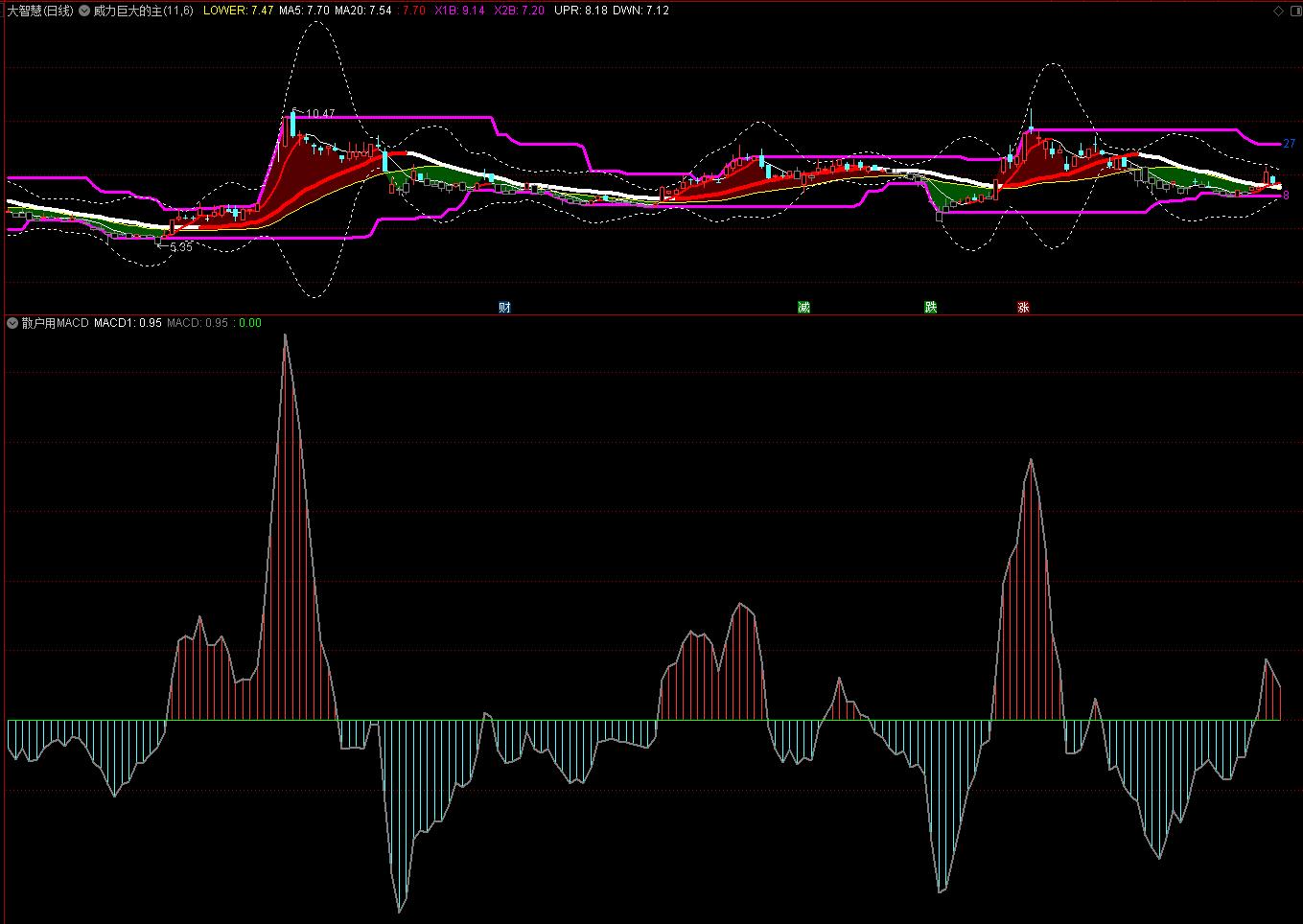
Task: Click the blue 财 finance marker
Action: tap(504, 308)
